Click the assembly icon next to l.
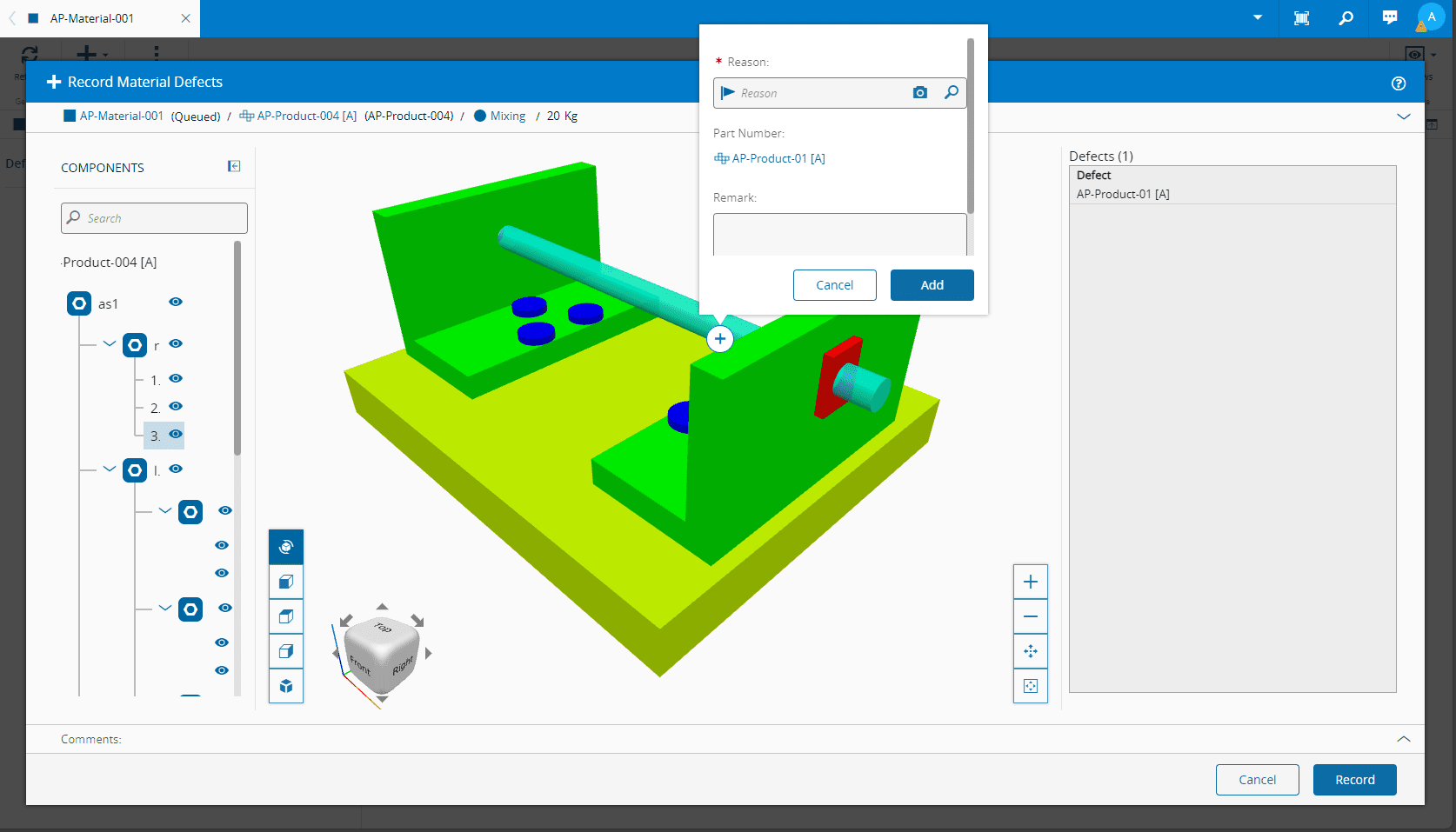 [135, 470]
